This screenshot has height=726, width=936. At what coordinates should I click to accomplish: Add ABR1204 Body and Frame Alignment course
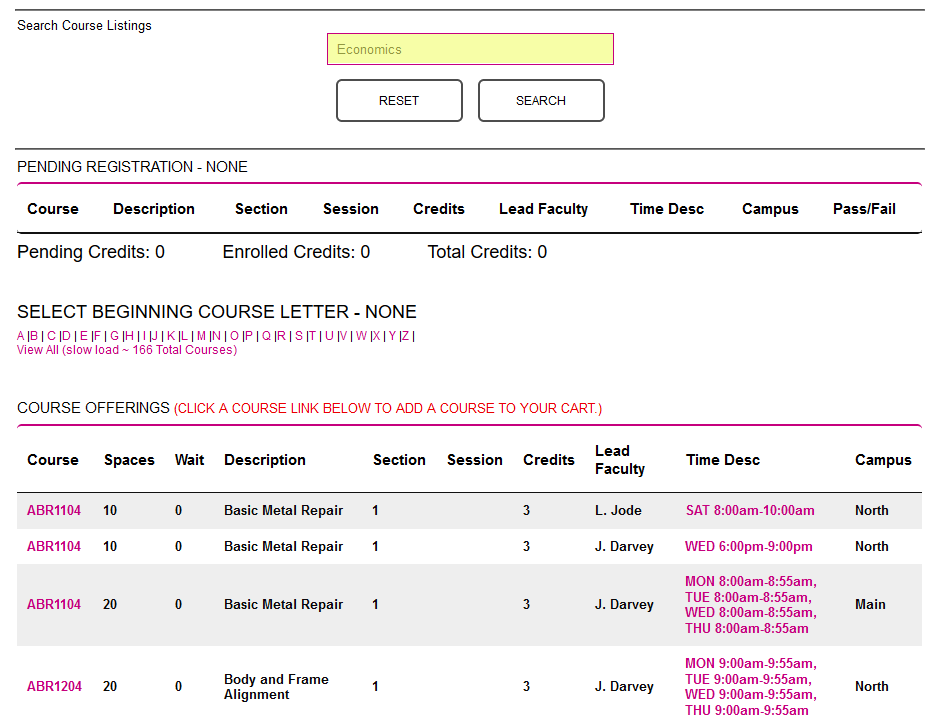click(x=53, y=686)
